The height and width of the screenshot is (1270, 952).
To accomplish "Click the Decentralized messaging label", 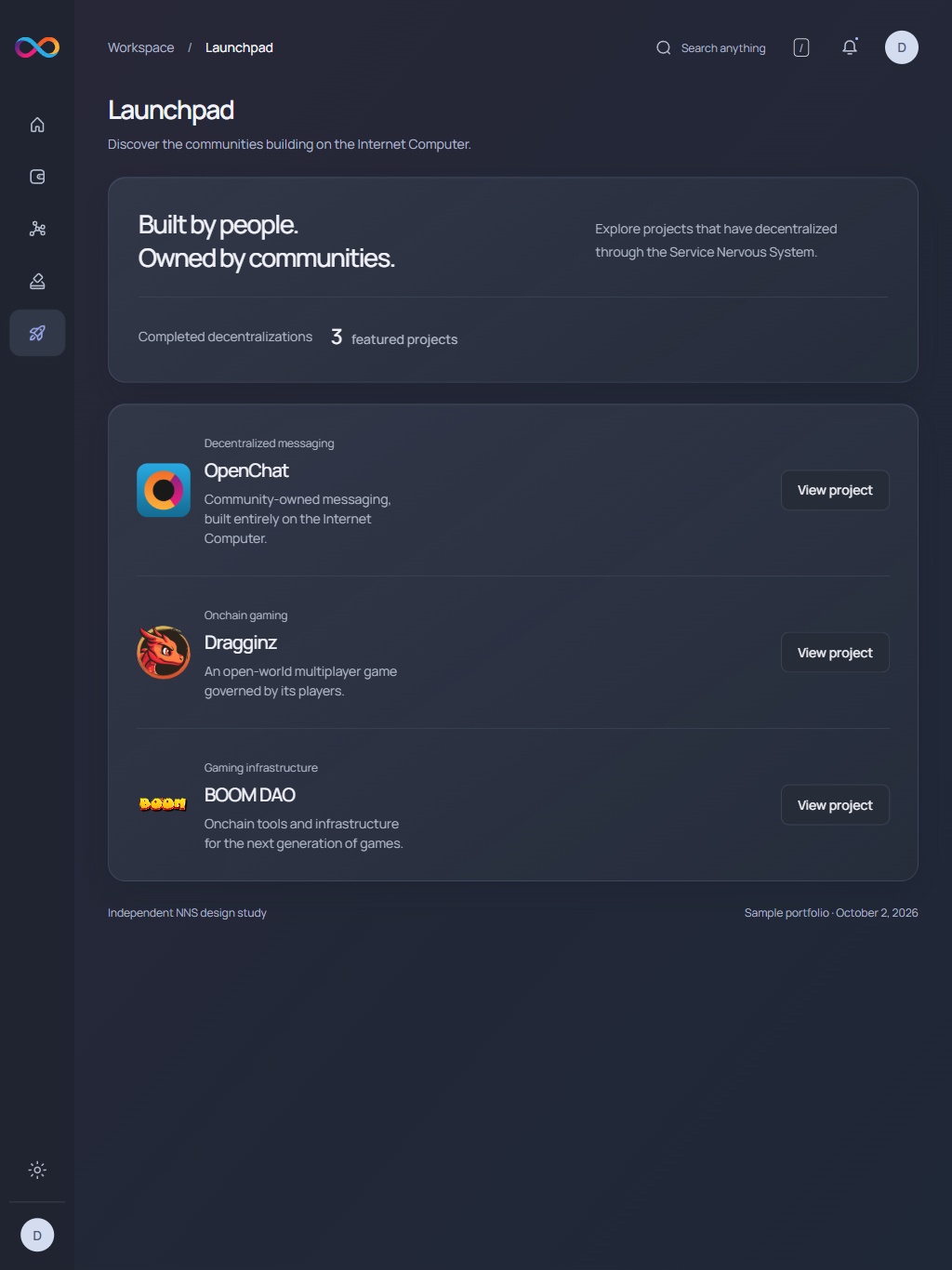I will (x=269, y=443).
